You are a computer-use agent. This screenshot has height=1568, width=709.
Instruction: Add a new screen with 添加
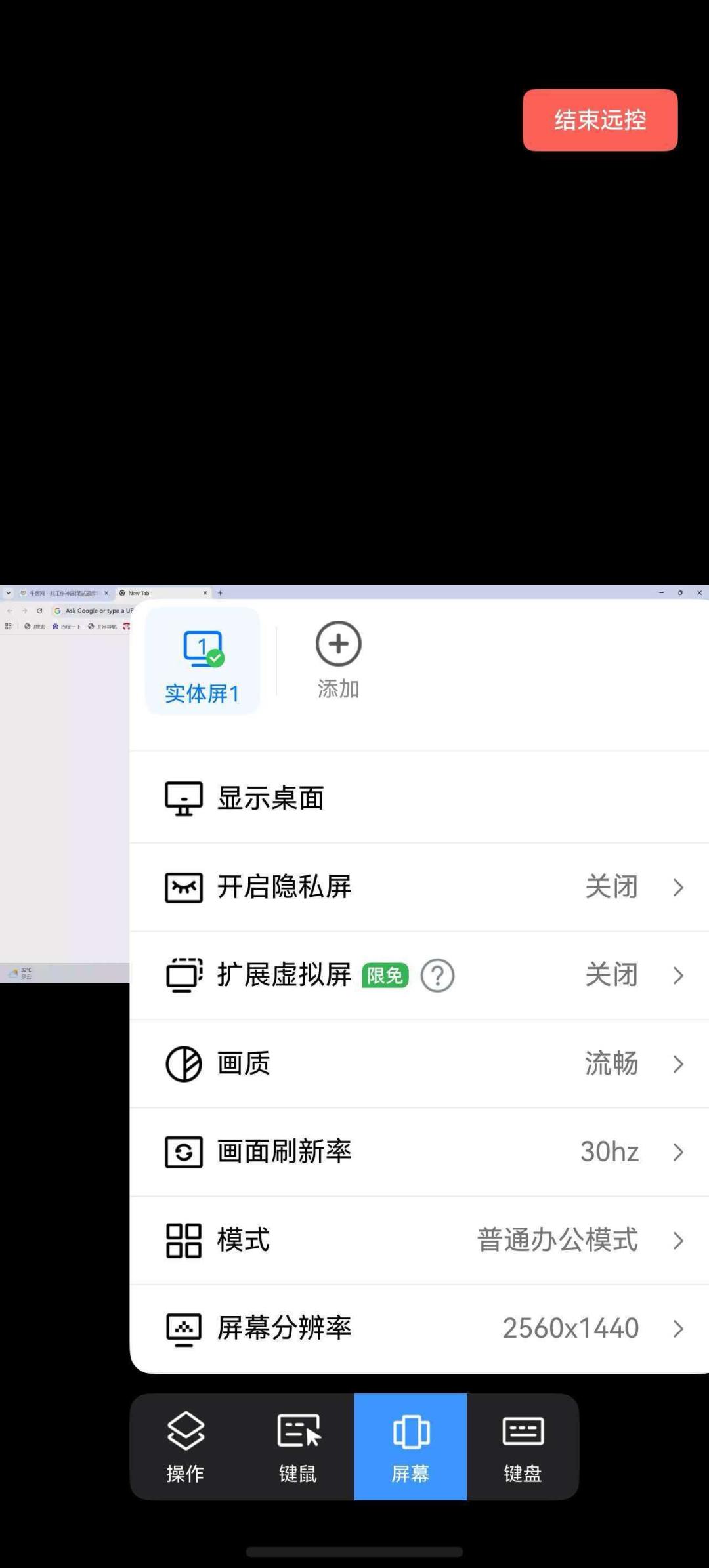click(338, 661)
